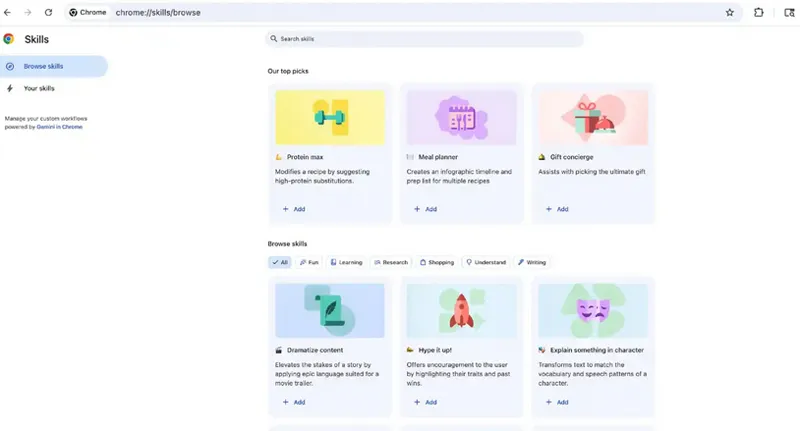Click the Chrome logo beside Skills title
Viewport: 800px width, 431px height.
(9, 39)
